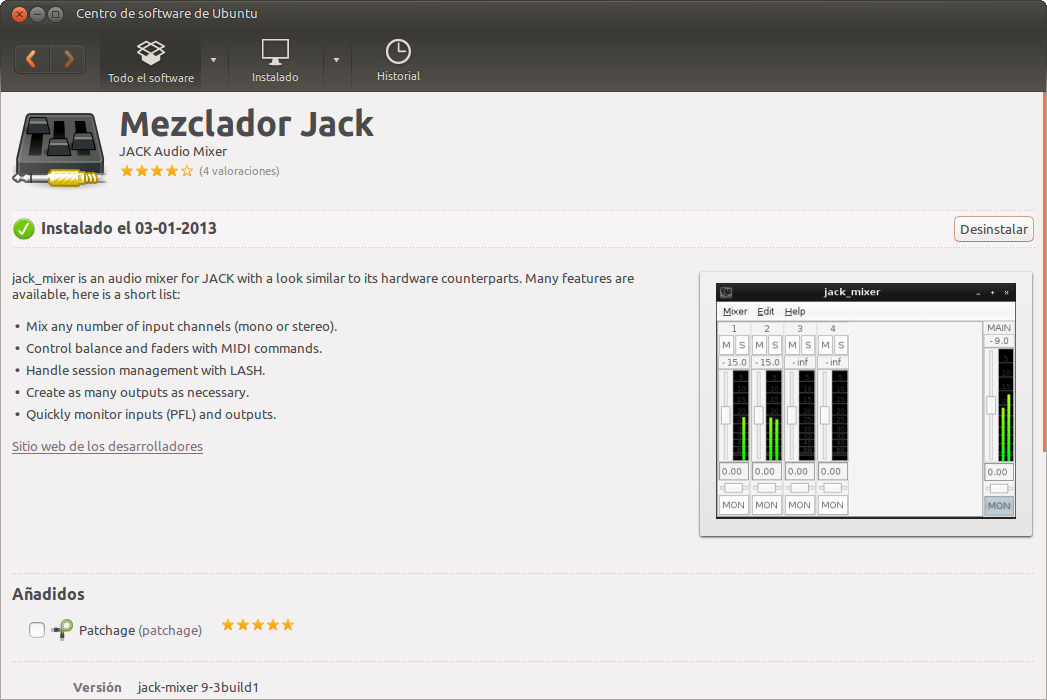Click the green installed checkmark icon
1047x700 pixels.
click(x=23, y=228)
